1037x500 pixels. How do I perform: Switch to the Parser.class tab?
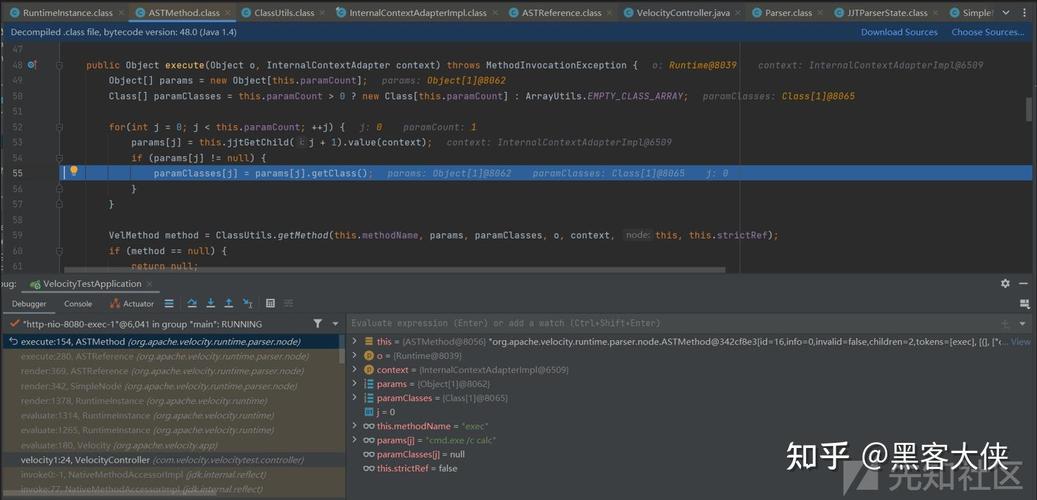(x=788, y=13)
